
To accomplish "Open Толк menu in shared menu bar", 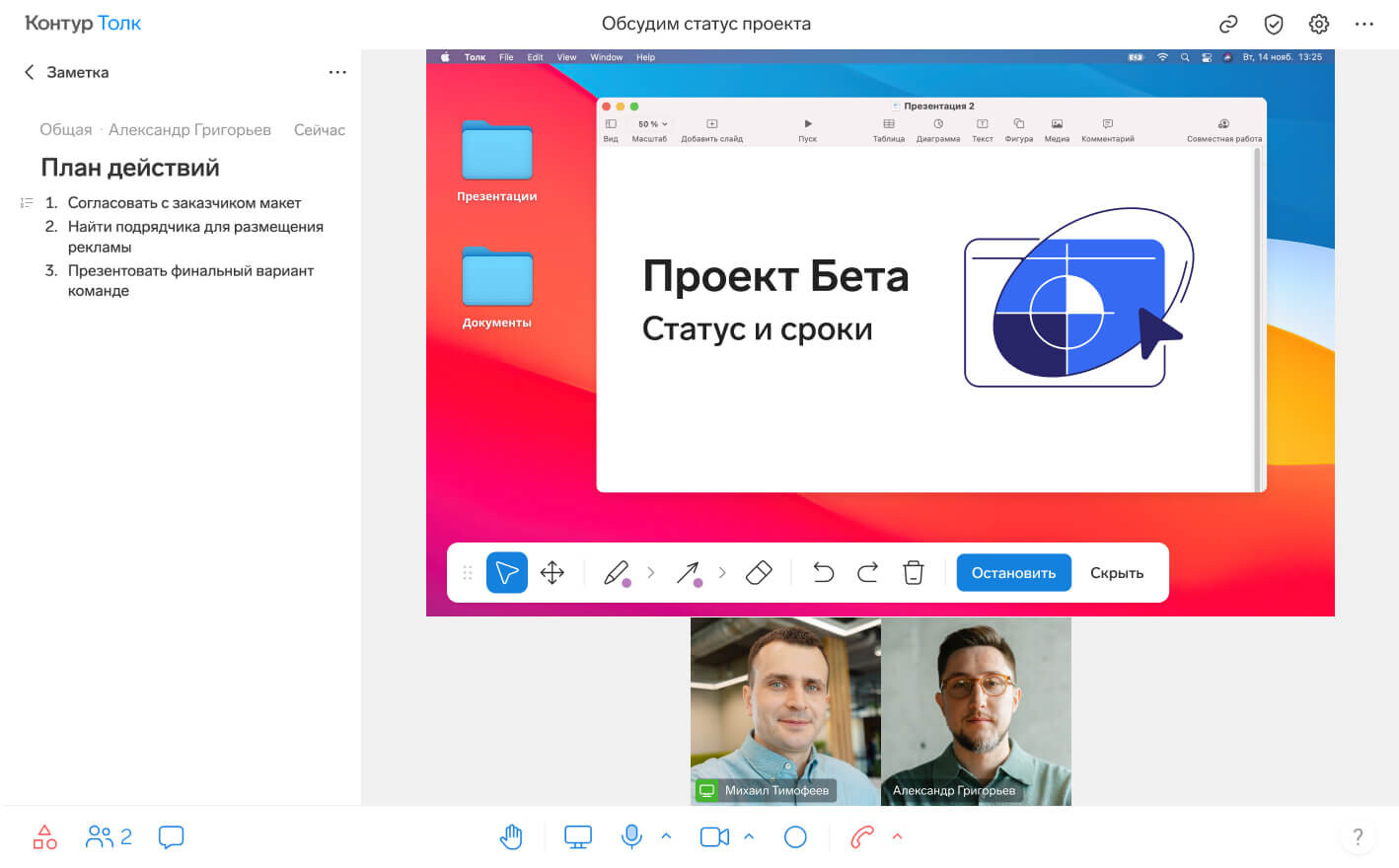I will pyautogui.click(x=475, y=57).
